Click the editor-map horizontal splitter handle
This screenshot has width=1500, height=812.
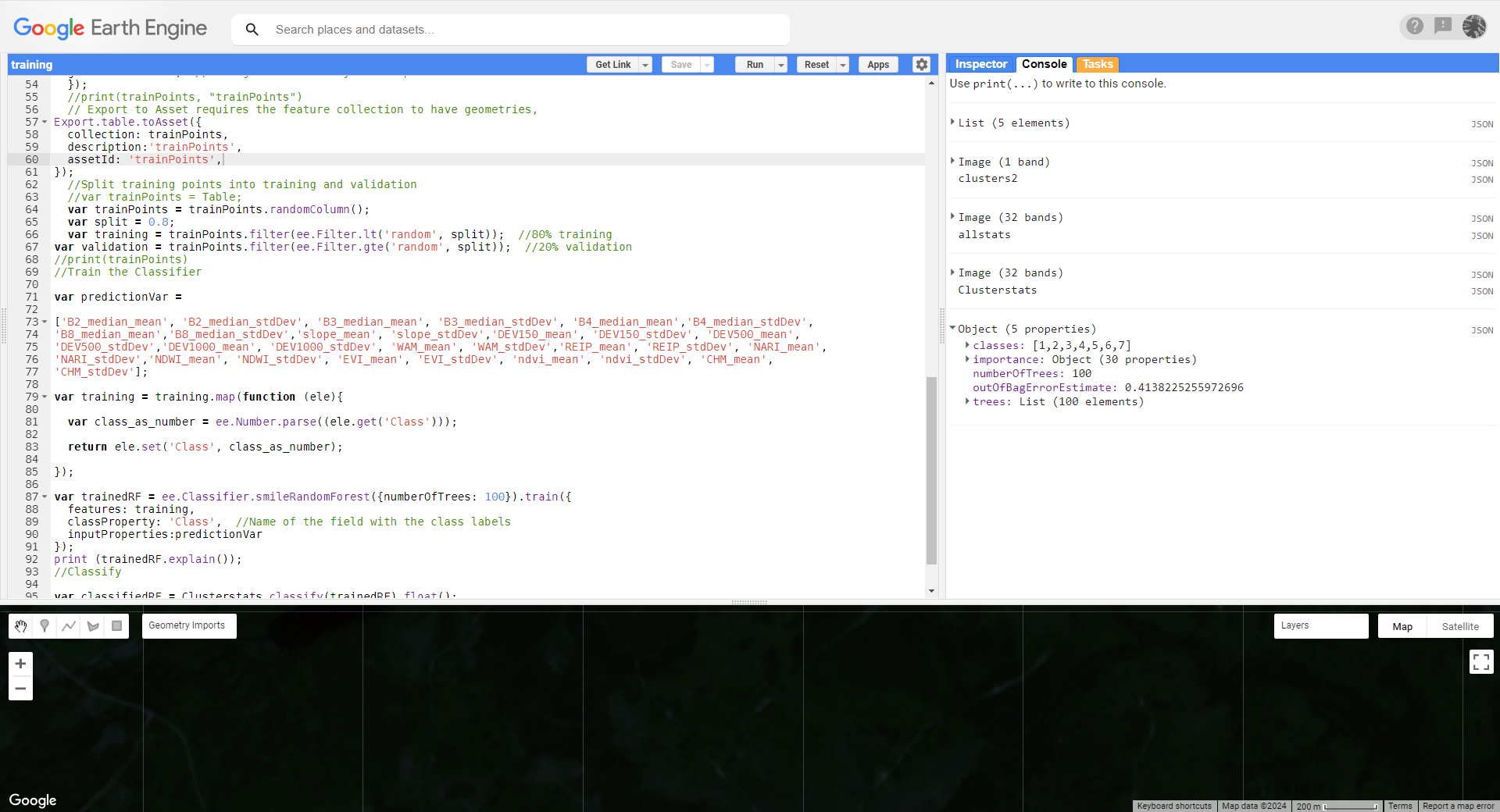[749, 602]
